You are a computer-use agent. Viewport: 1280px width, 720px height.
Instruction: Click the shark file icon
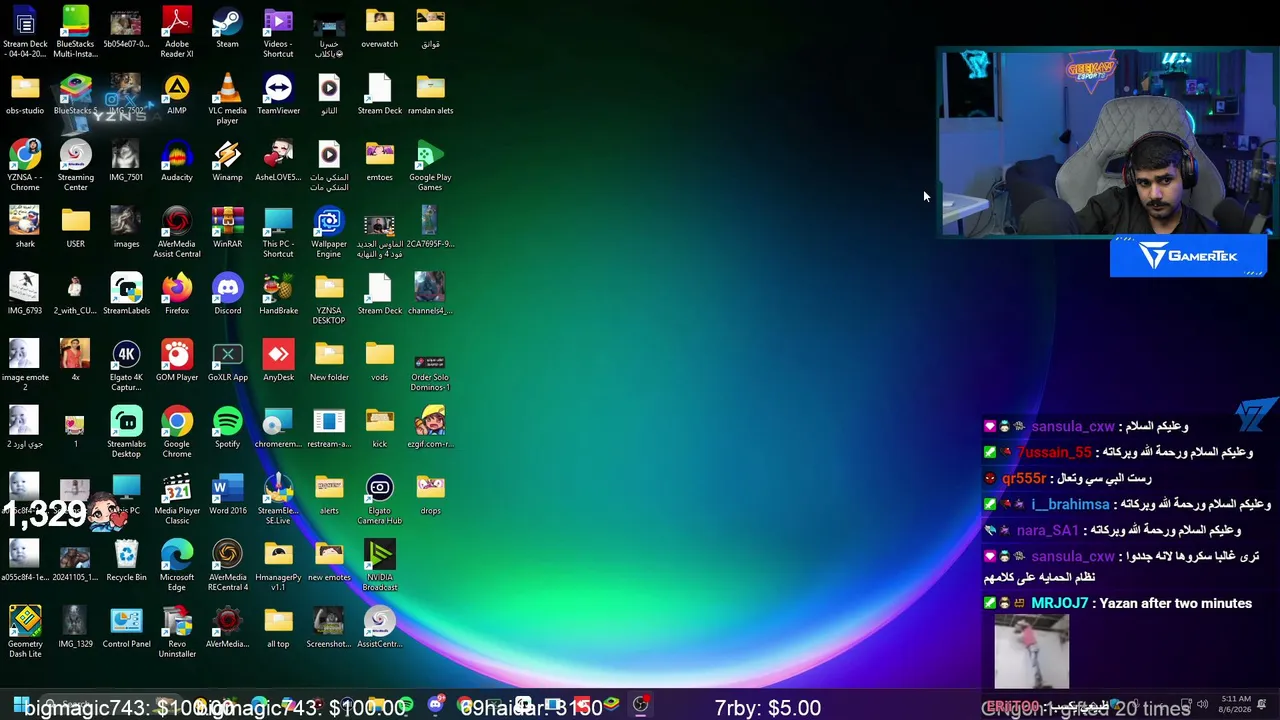pyautogui.click(x=25, y=227)
